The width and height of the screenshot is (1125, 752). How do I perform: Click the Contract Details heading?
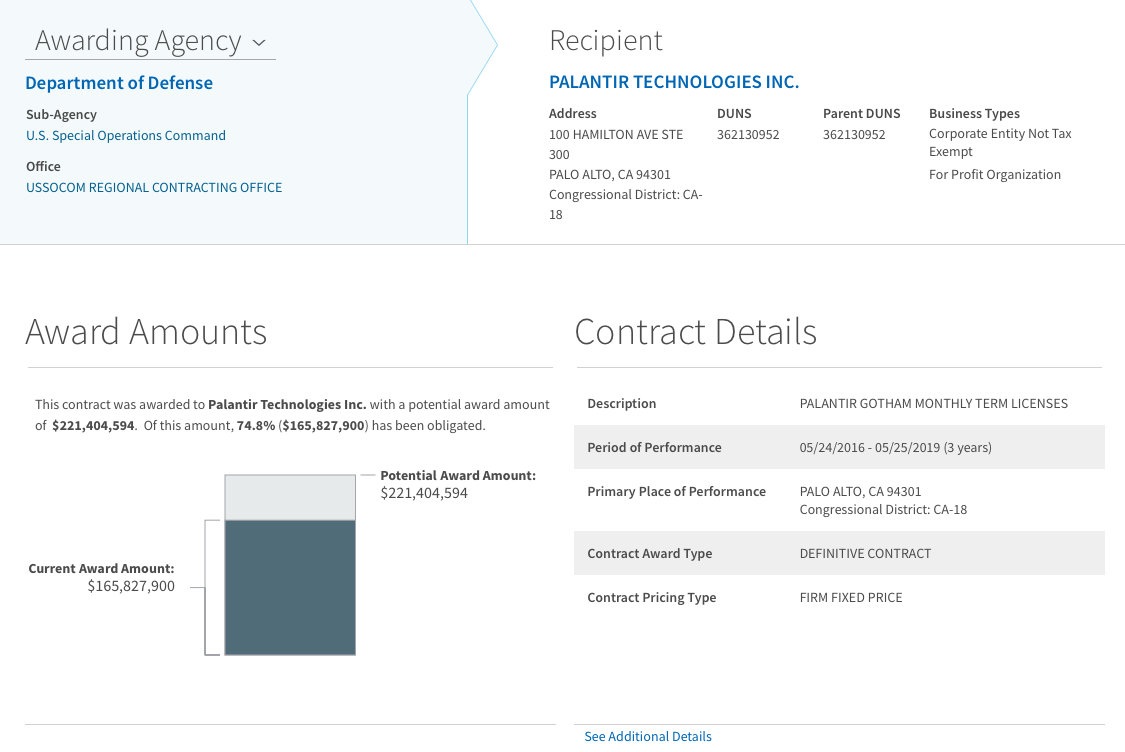(x=696, y=332)
